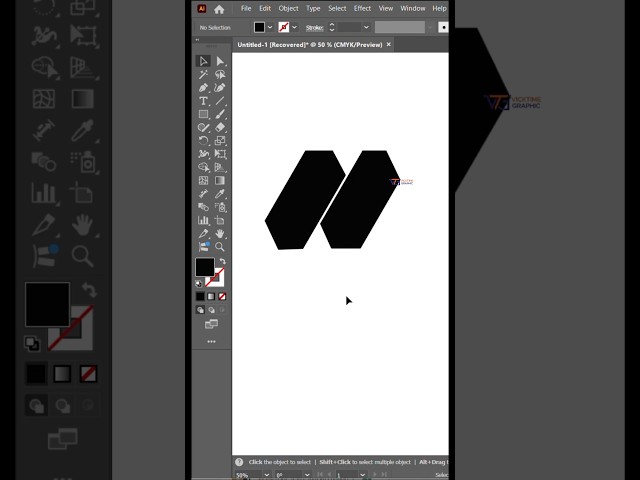Go to the next artboard
Viewport: 640px width, 480px height.
pyautogui.click(x=375, y=475)
